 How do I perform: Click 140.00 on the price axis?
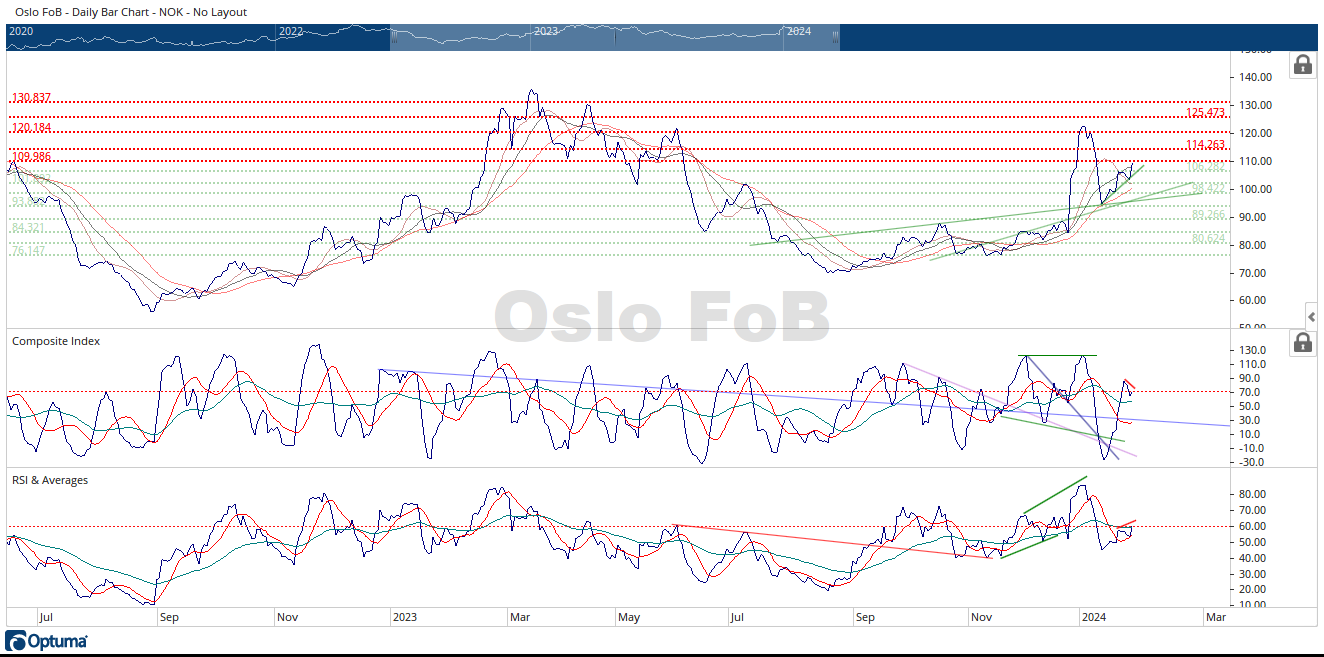(x=1256, y=77)
